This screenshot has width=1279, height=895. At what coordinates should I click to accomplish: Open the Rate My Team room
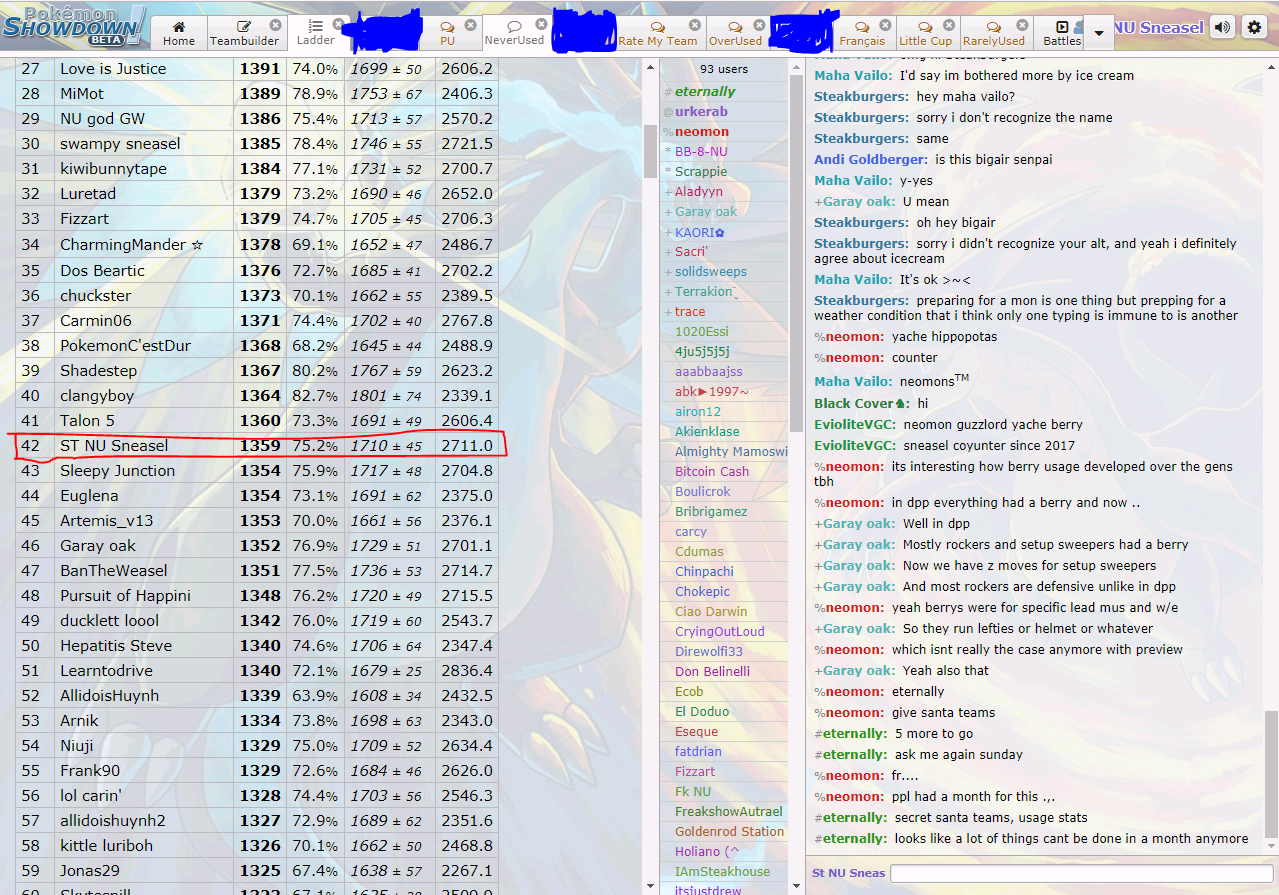pyautogui.click(x=657, y=33)
